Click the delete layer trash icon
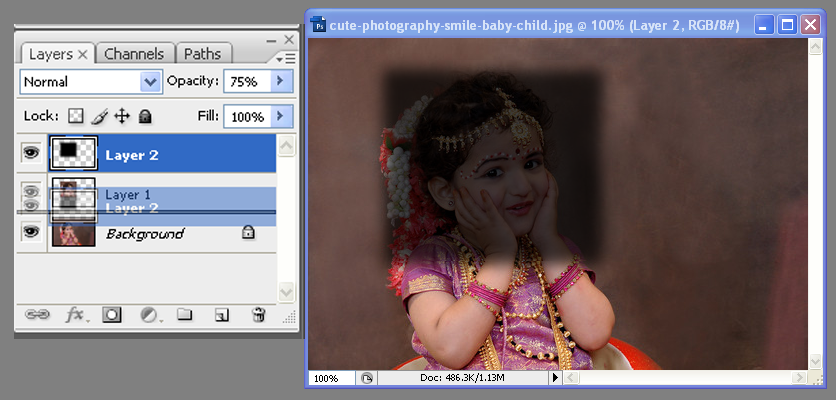836x400 pixels. pos(258,314)
